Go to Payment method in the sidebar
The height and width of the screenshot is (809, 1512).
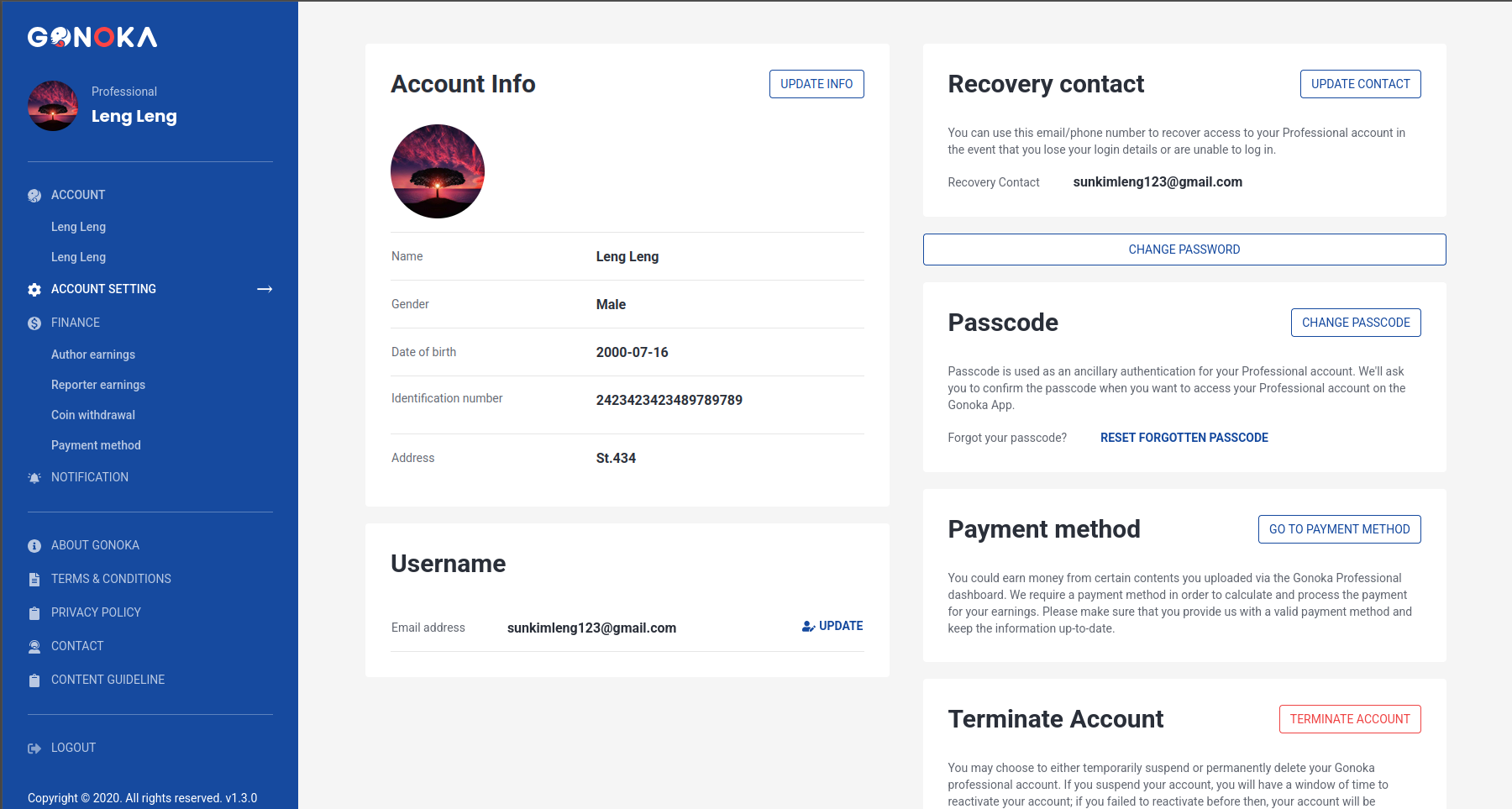tap(96, 445)
